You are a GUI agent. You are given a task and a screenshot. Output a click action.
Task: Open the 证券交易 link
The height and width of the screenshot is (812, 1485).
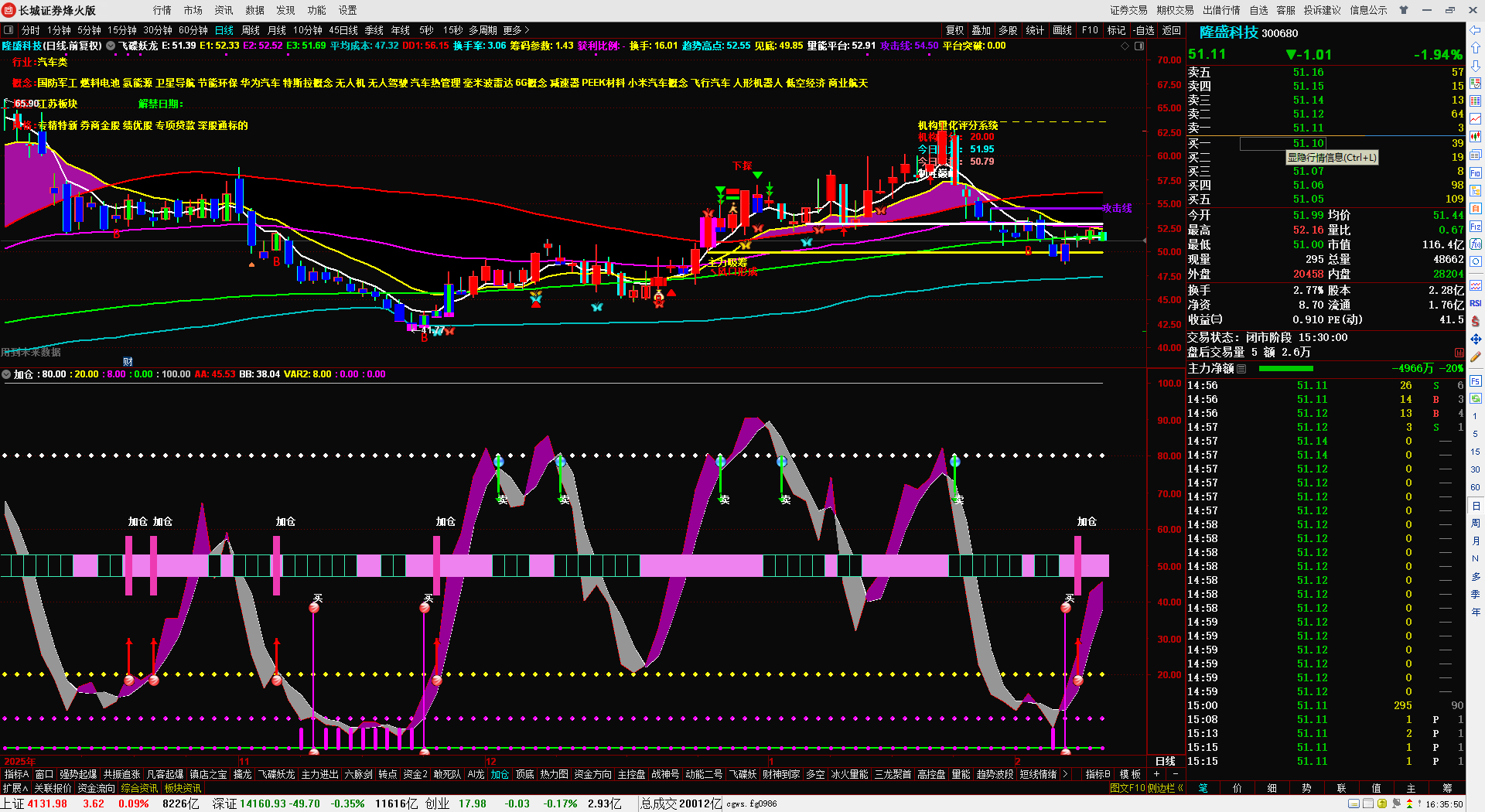point(1128,10)
